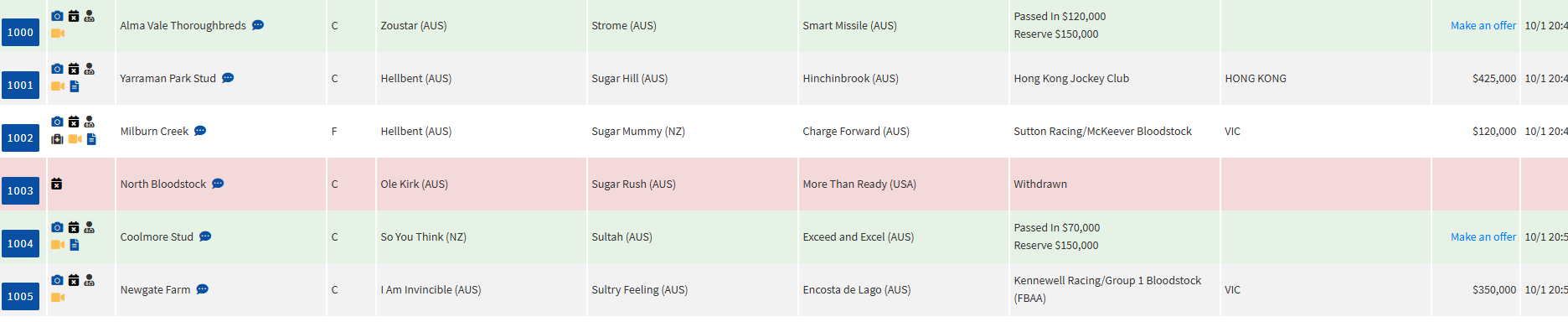Select lot number 1005 button
Screen dimensions: 1568x322
tap(20, 296)
